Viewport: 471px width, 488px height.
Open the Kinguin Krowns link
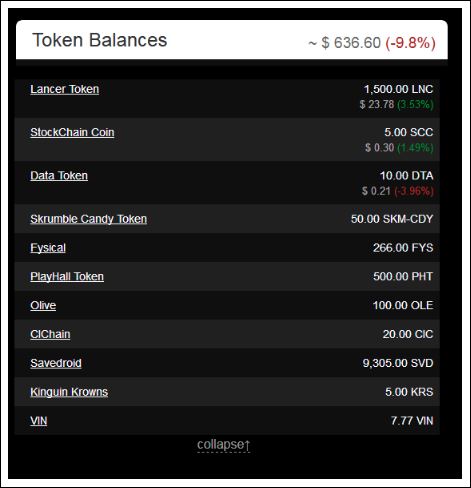pyautogui.click(x=69, y=392)
